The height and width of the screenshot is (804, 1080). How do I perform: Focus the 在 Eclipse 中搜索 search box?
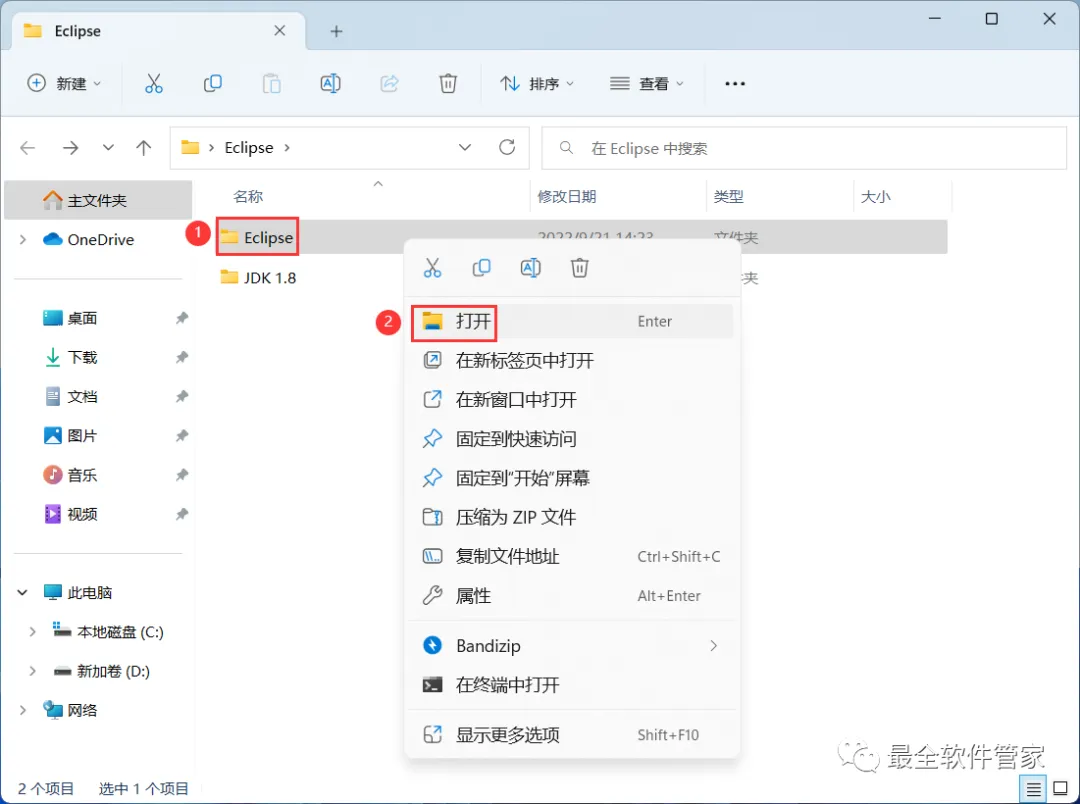[x=804, y=147]
